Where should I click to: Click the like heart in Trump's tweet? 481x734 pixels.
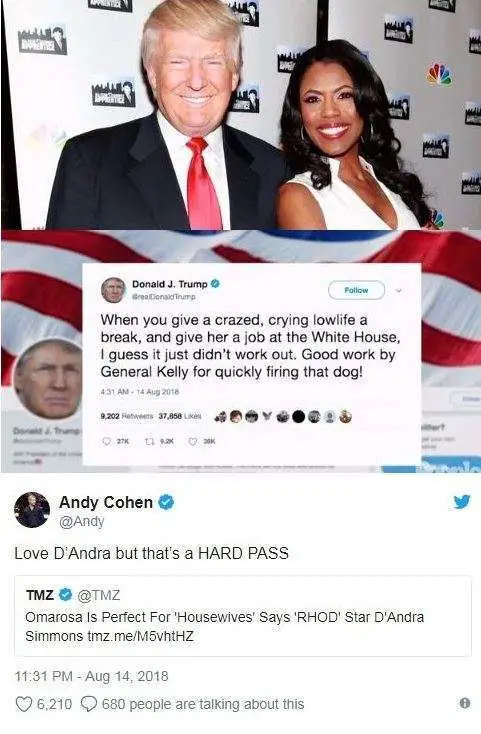click(x=192, y=441)
